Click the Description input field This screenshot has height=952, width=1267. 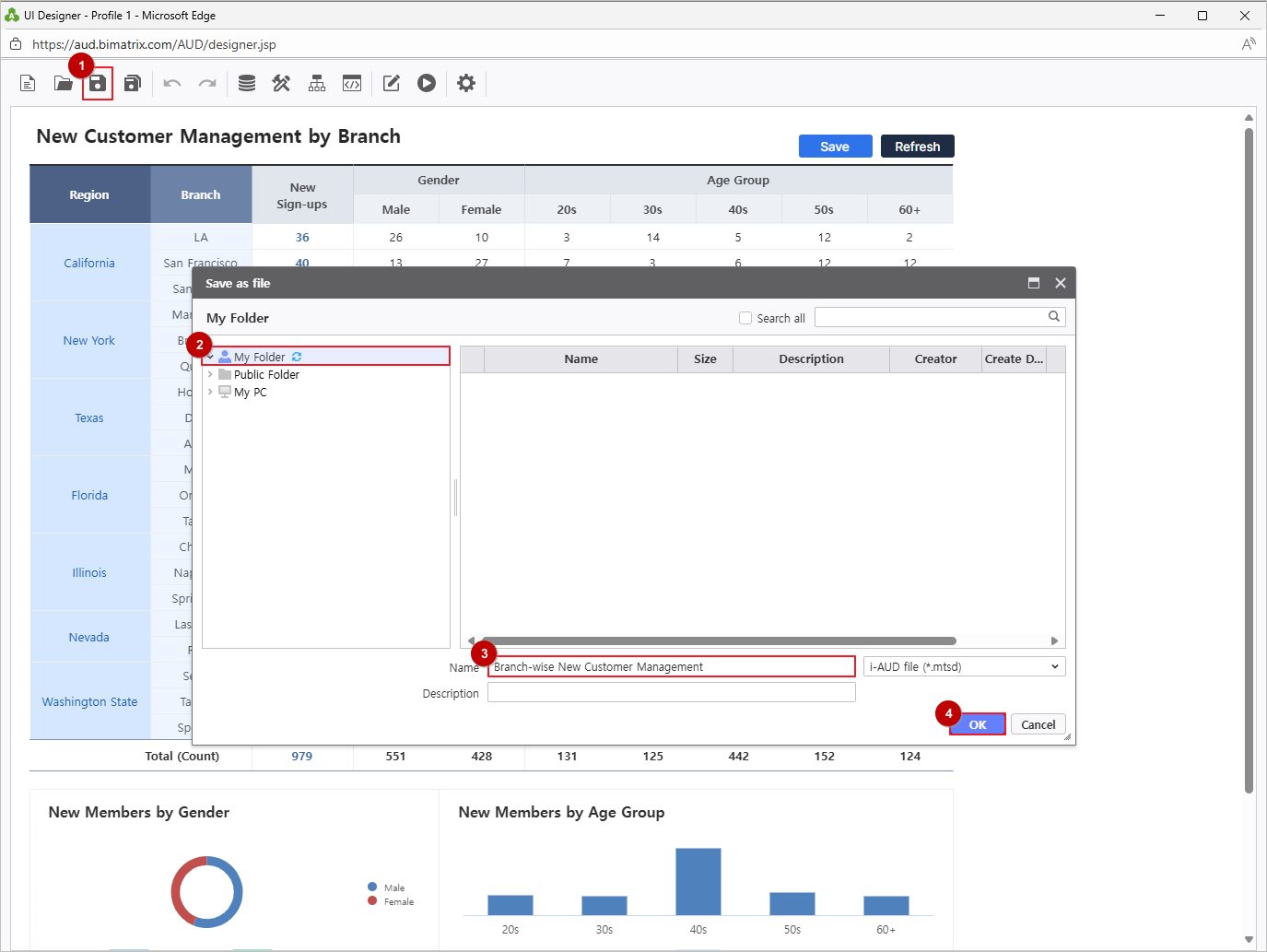[671, 693]
